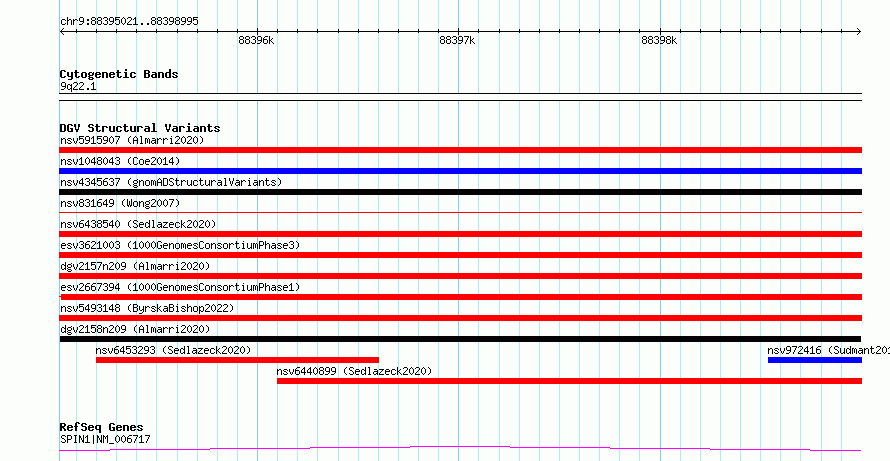Click the red nsv6438540 variant bar
Viewport: 890px width, 461px height.
(460, 234)
